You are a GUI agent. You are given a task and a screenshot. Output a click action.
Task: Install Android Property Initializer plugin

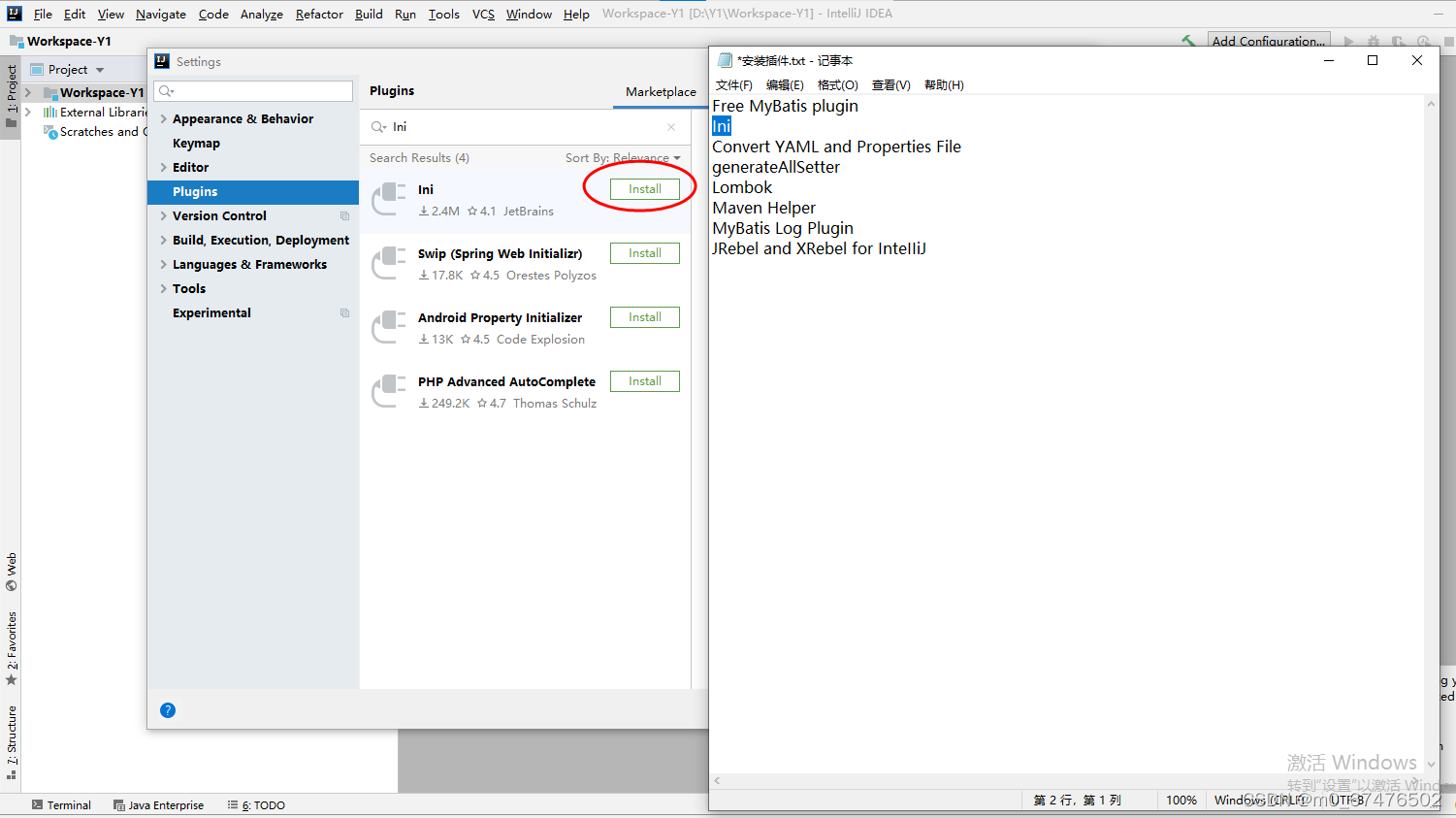(644, 317)
